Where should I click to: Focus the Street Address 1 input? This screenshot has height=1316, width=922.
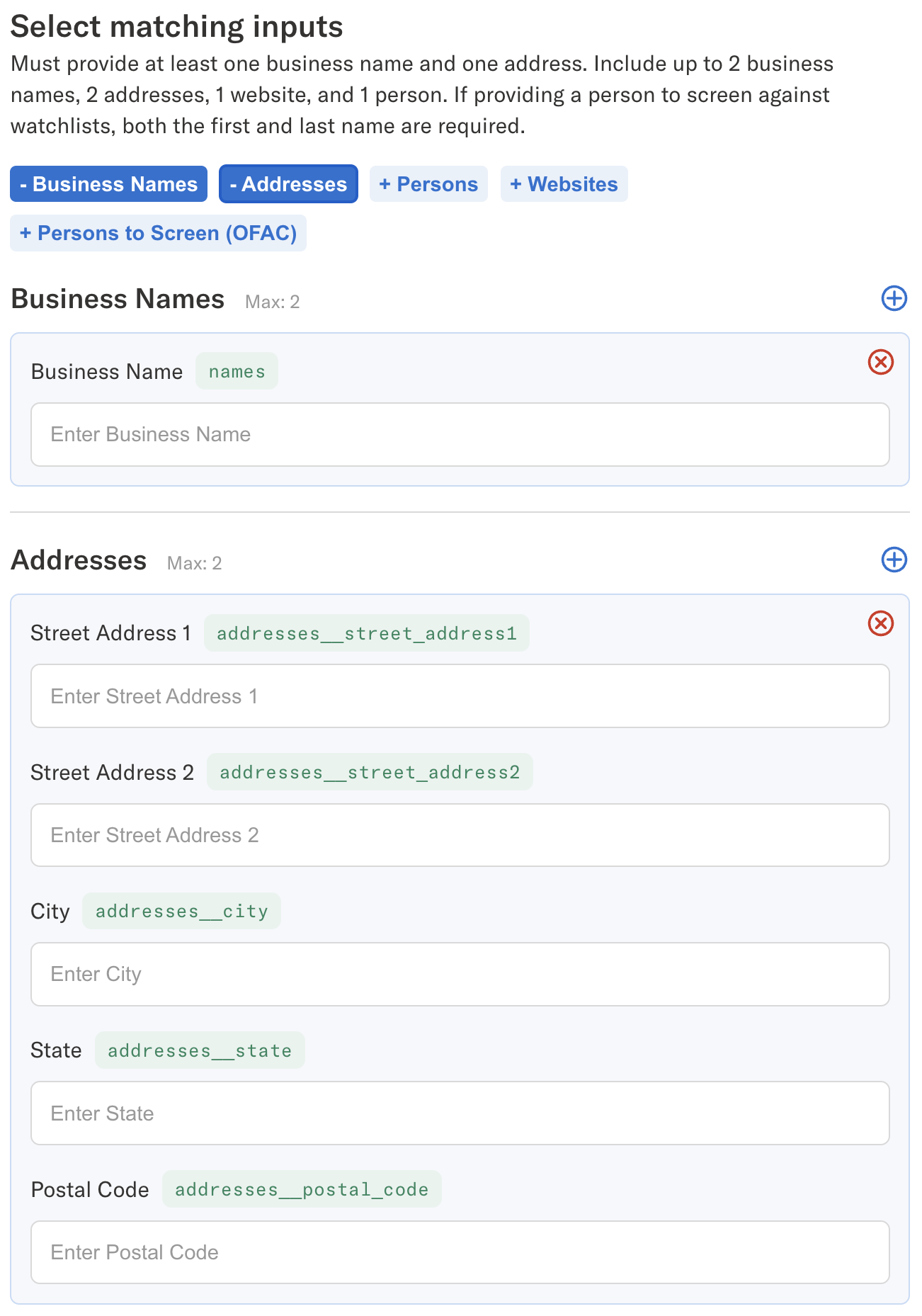[460, 696]
